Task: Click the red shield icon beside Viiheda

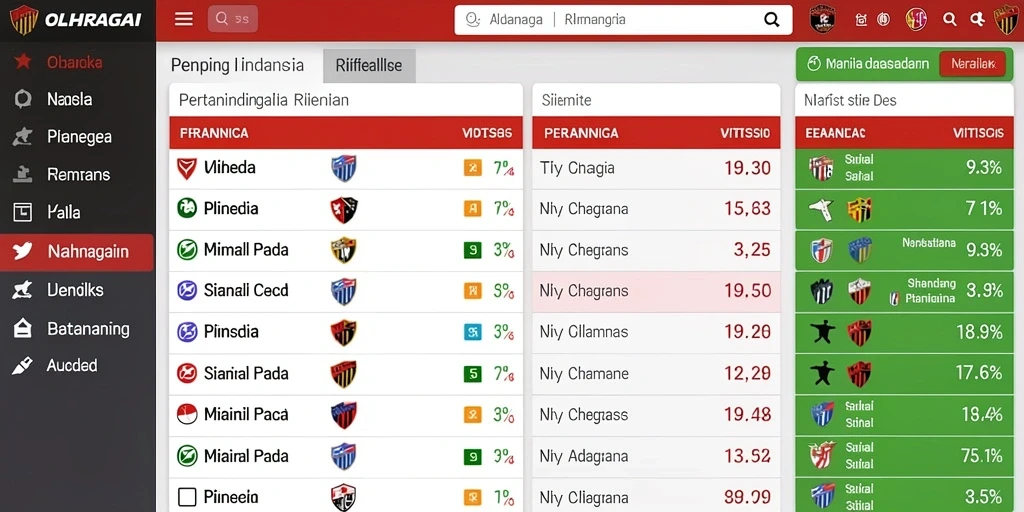Action: pos(187,168)
